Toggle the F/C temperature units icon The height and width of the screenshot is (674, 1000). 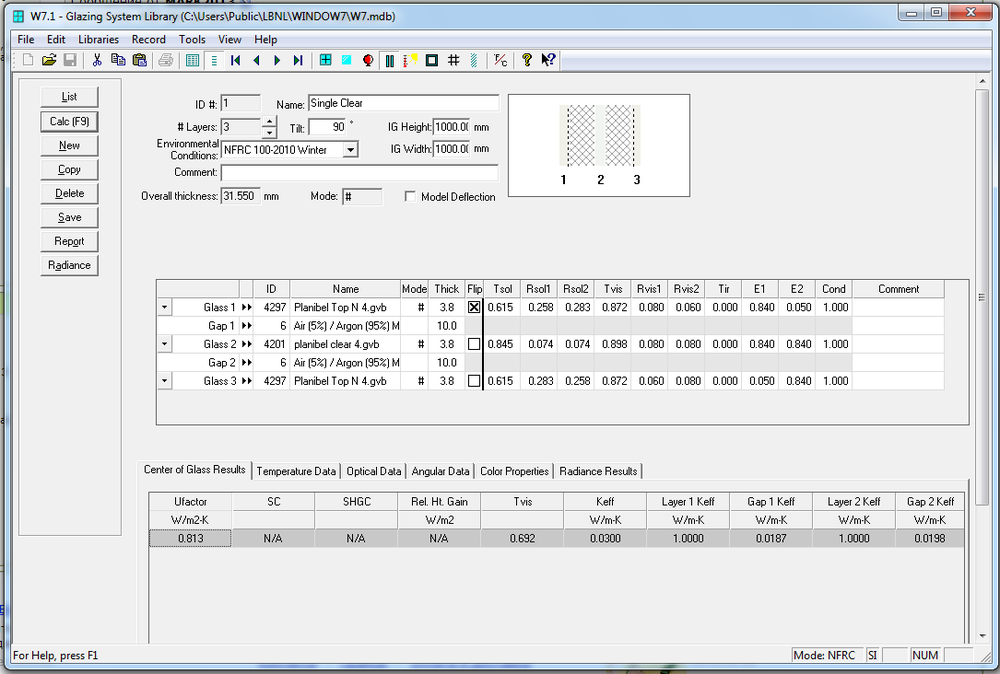[x=501, y=60]
